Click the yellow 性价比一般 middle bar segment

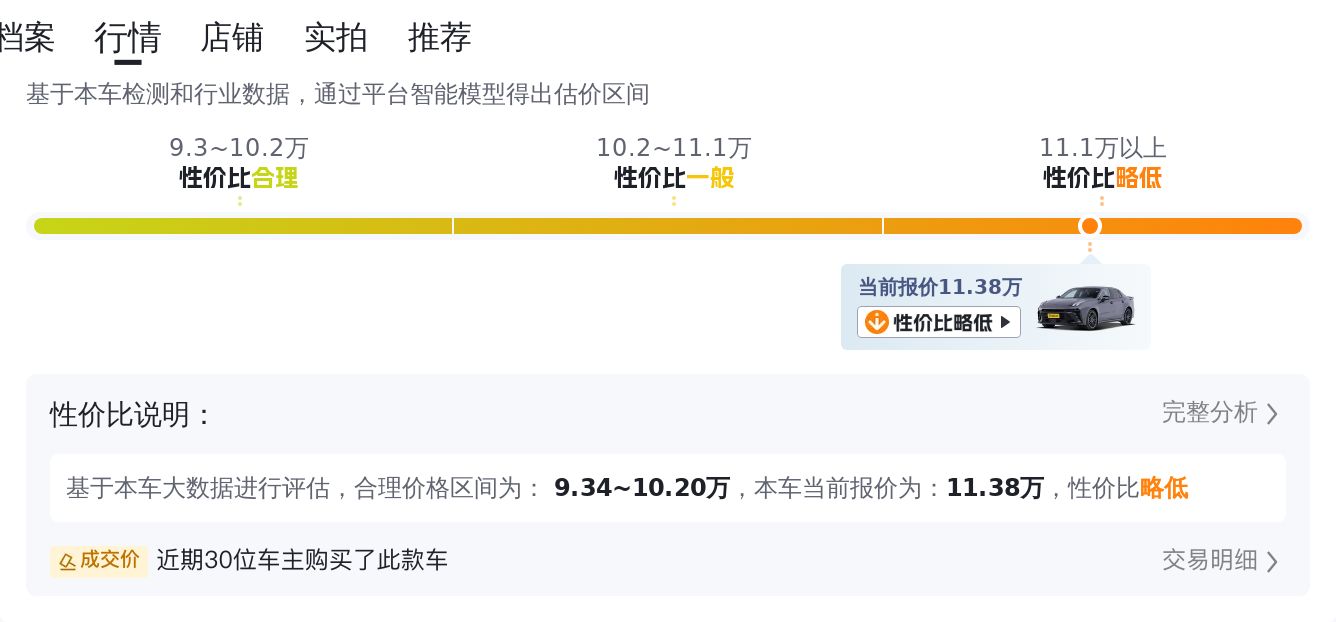[x=668, y=226]
